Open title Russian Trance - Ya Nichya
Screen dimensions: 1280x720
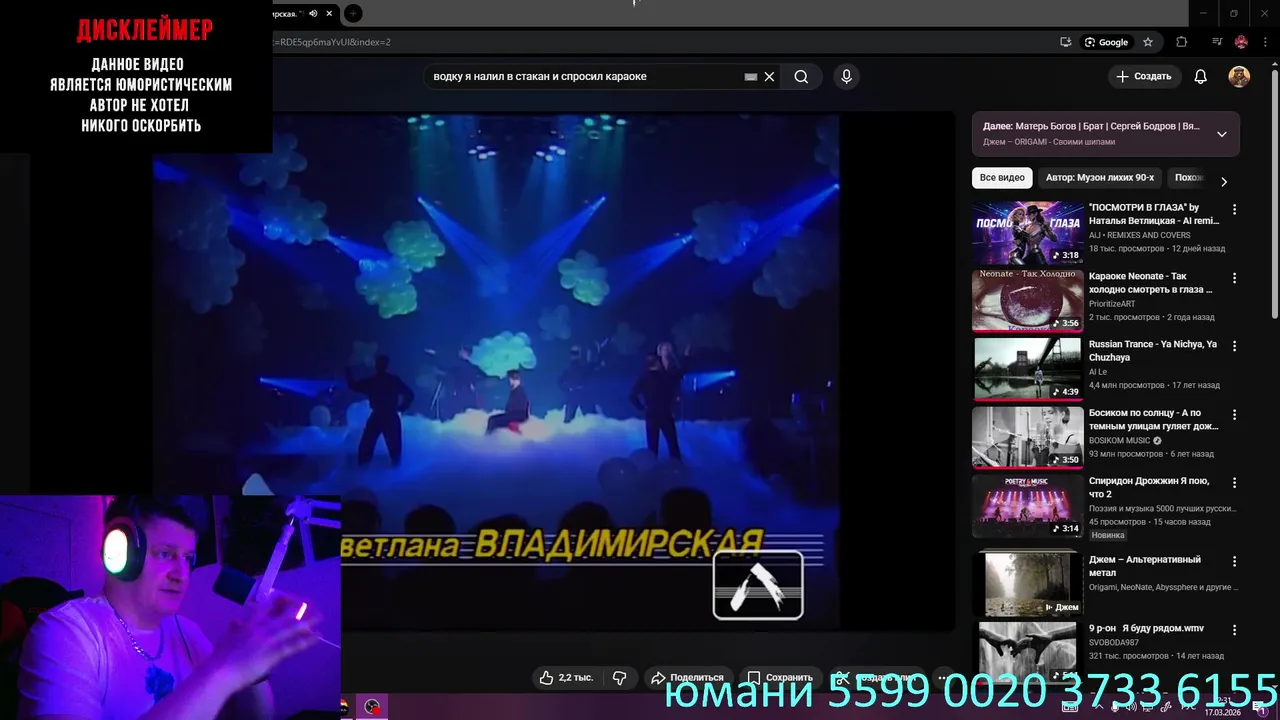(1153, 351)
